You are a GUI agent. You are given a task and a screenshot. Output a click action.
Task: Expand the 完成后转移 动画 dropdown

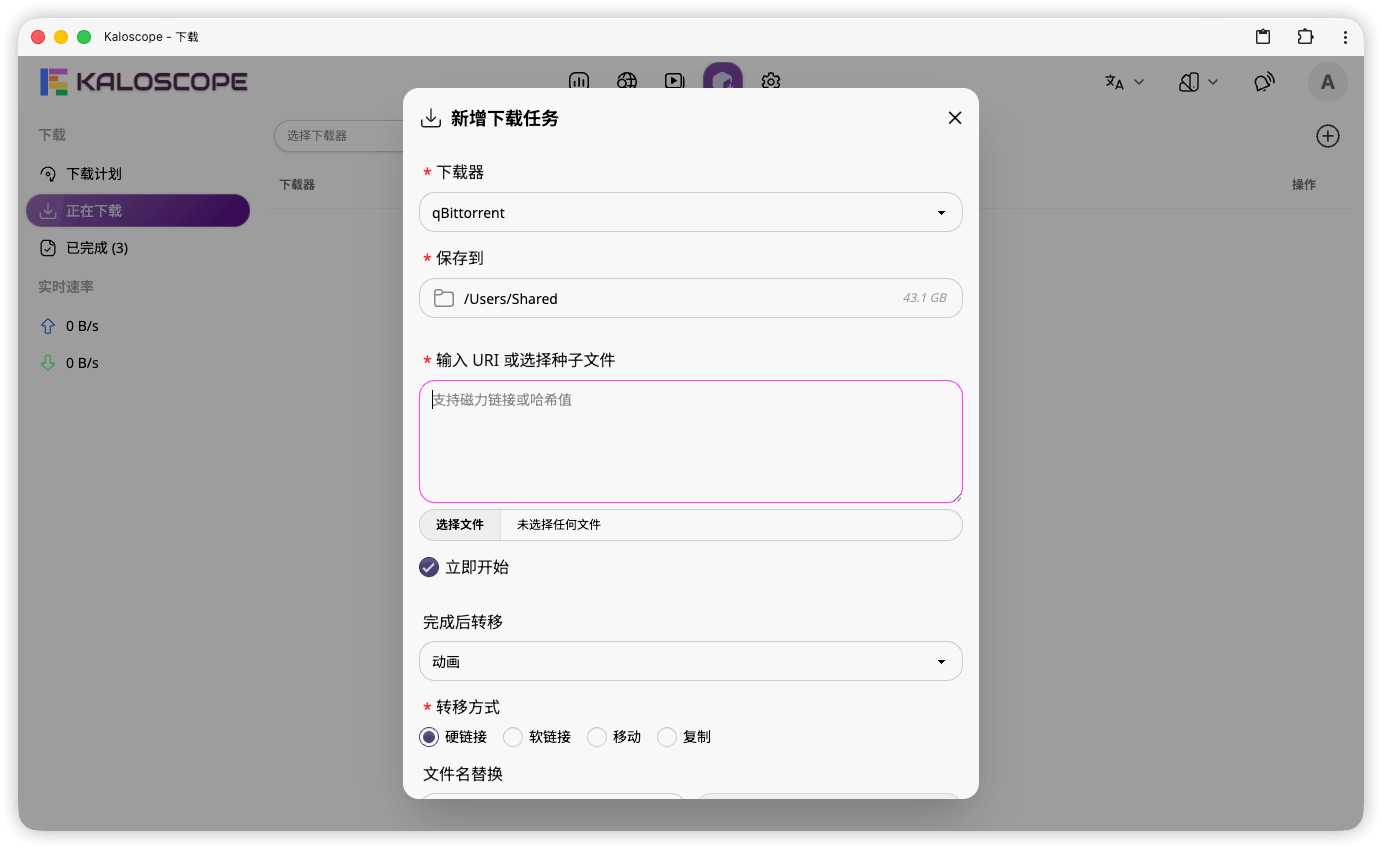(x=691, y=661)
